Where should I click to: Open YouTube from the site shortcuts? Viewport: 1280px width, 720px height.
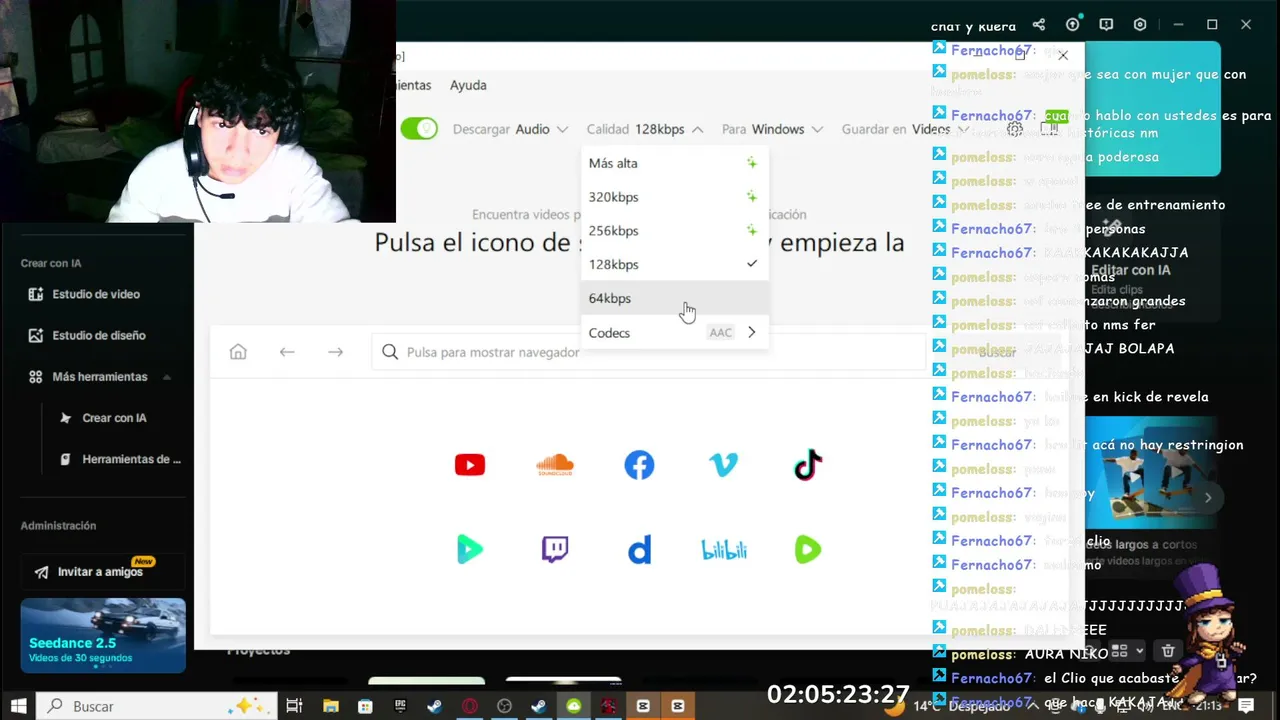[x=469, y=465]
